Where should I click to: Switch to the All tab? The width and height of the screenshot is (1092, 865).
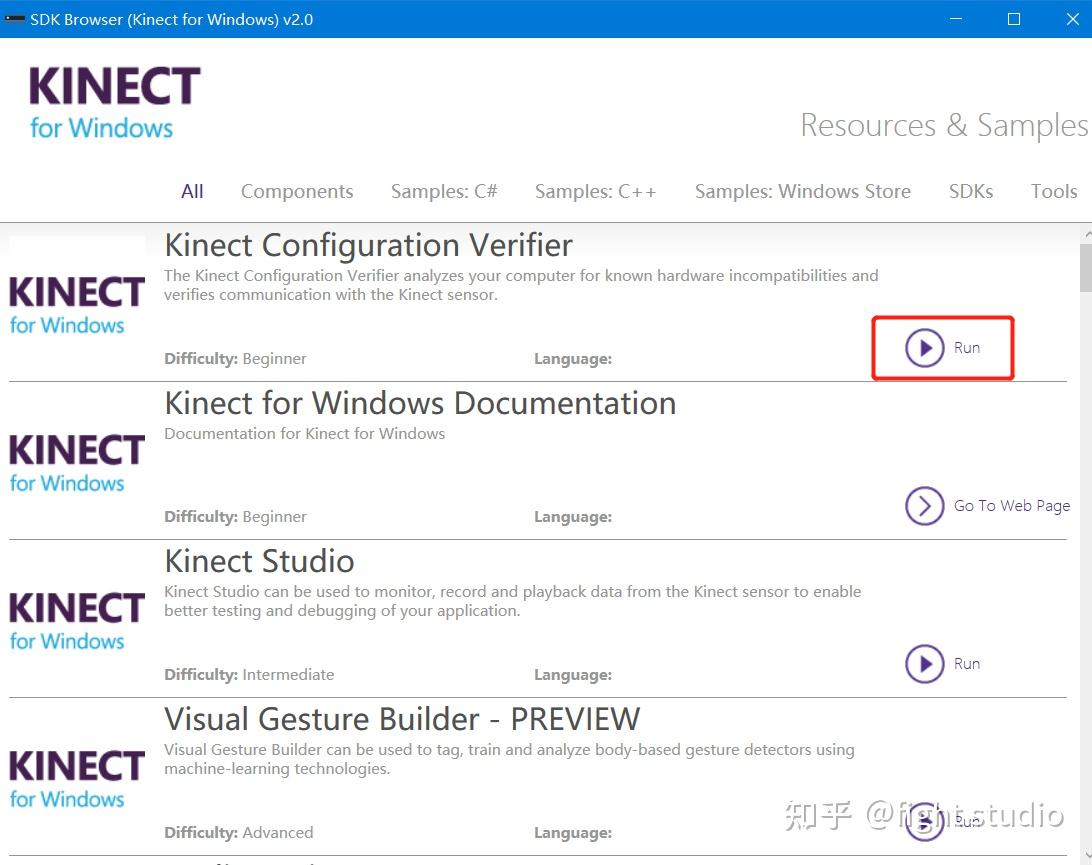click(x=192, y=191)
